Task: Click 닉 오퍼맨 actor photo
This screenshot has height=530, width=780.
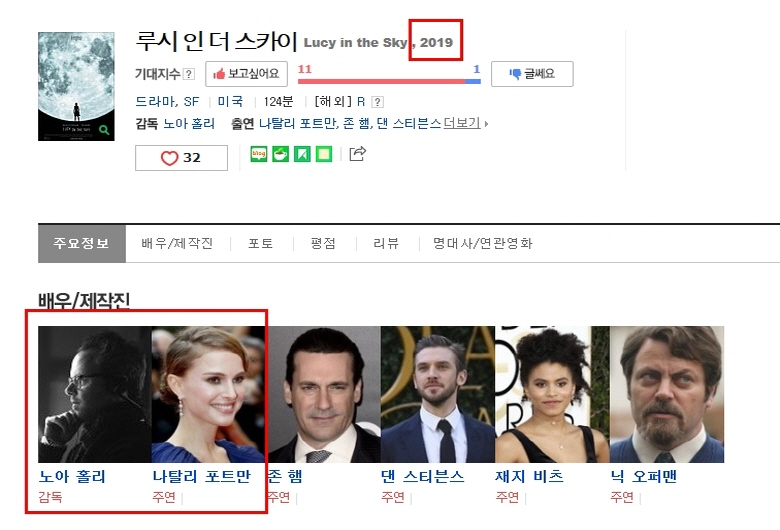Action: click(666, 394)
